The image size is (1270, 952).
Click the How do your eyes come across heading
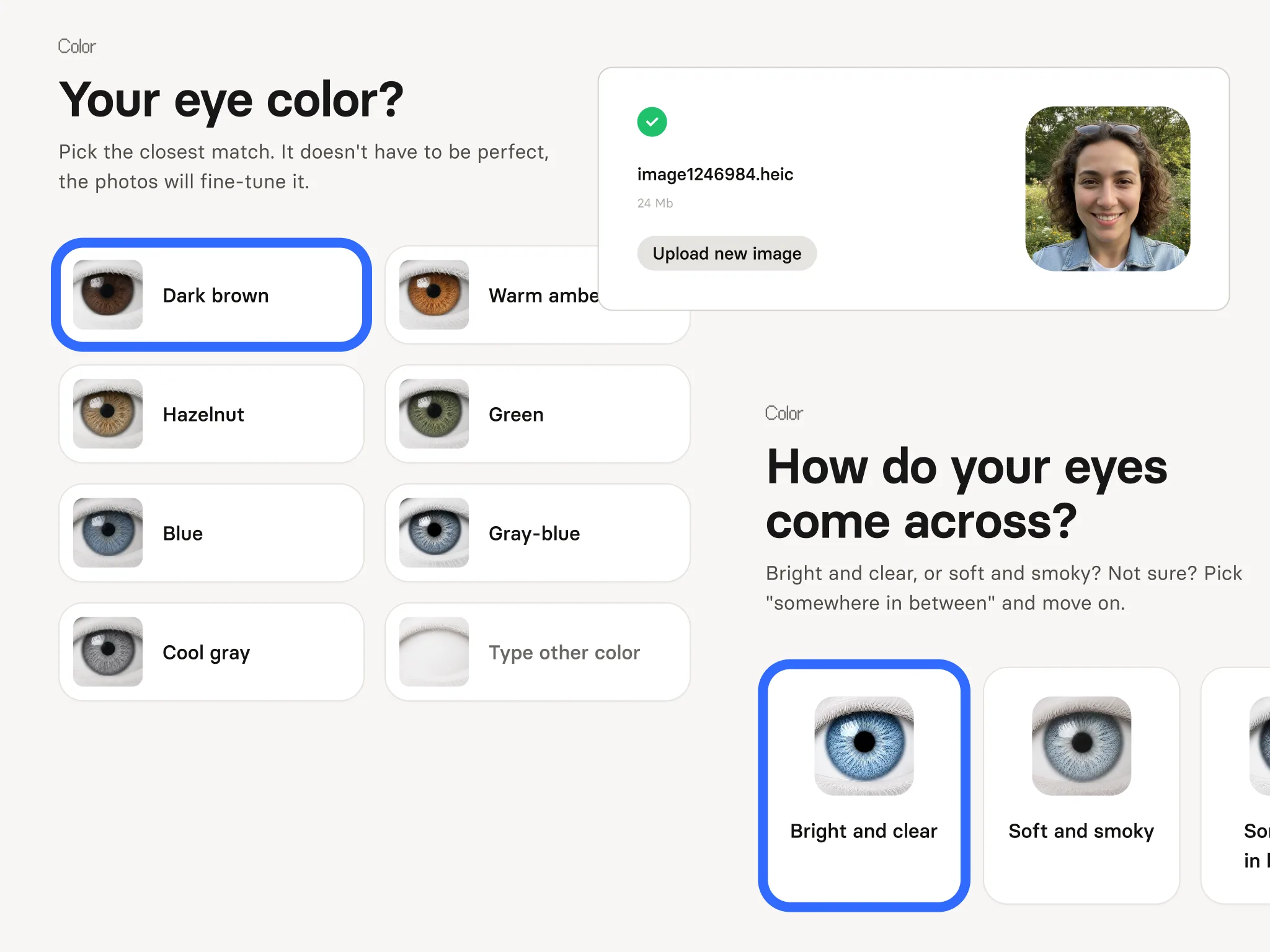pos(967,493)
